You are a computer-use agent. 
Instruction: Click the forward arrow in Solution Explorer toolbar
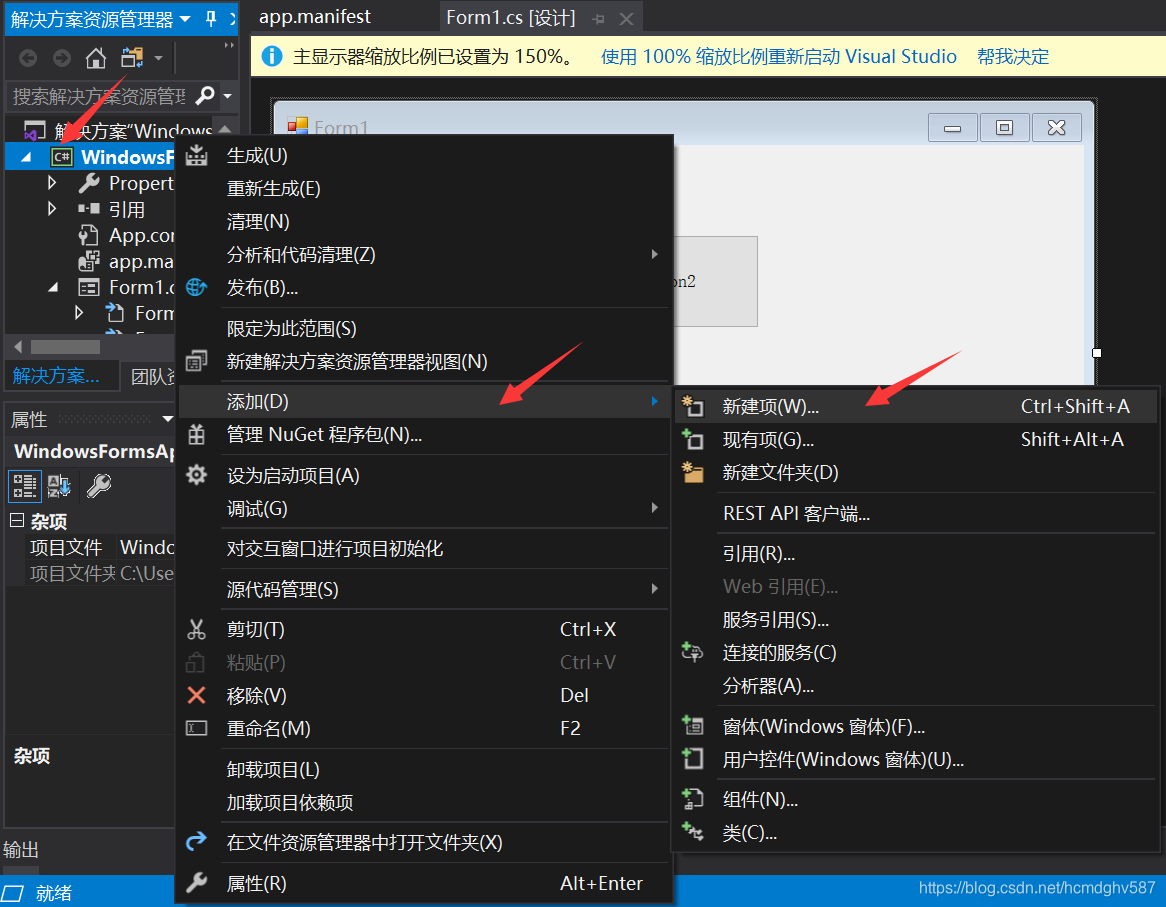[x=62, y=58]
